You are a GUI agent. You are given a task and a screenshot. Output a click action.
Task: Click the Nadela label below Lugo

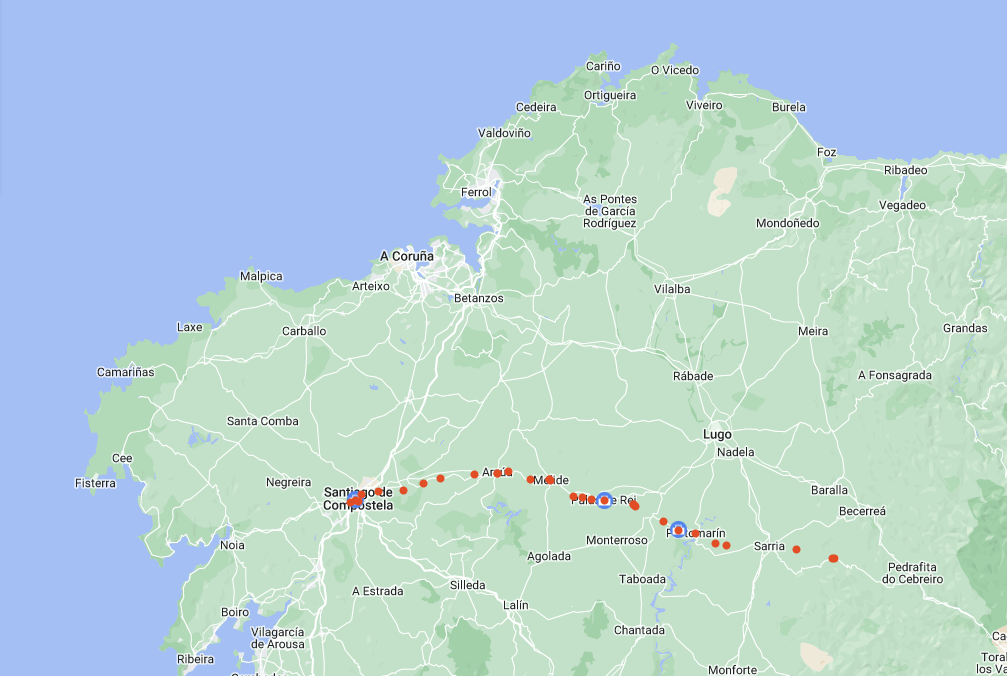(735, 453)
